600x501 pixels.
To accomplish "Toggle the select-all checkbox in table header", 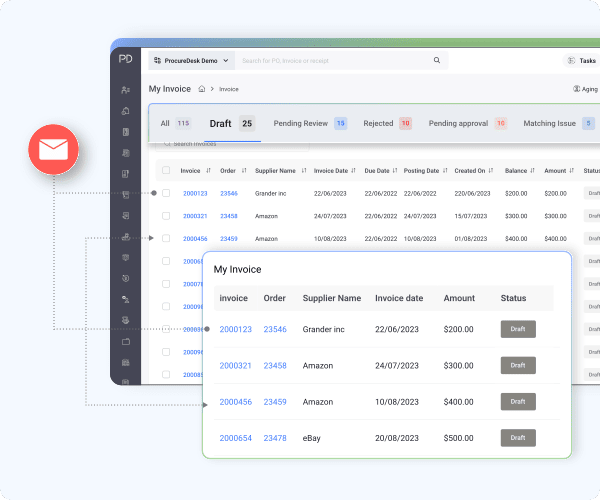I will pyautogui.click(x=166, y=170).
